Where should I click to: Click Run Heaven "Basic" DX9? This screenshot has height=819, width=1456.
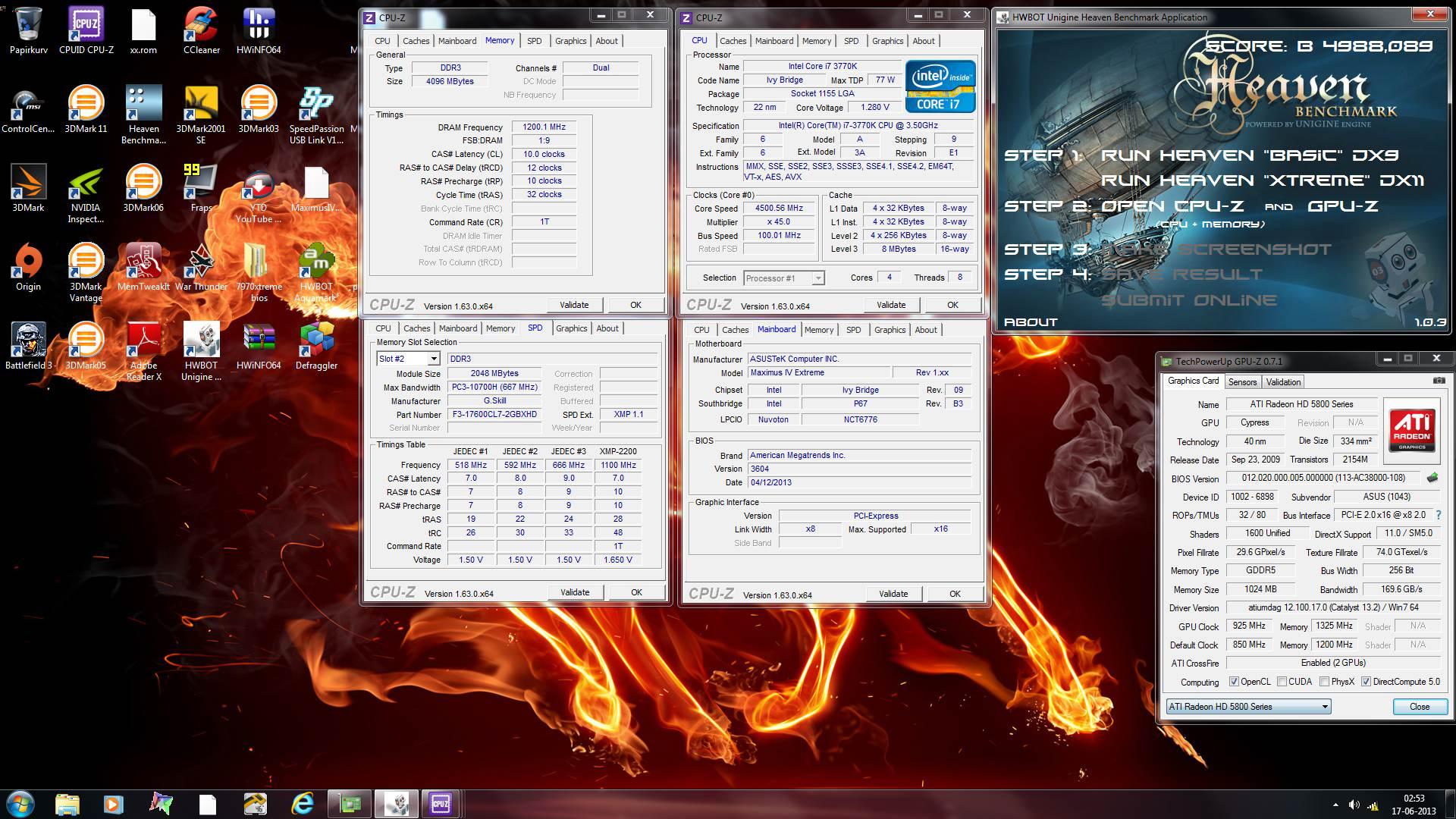point(1249,155)
